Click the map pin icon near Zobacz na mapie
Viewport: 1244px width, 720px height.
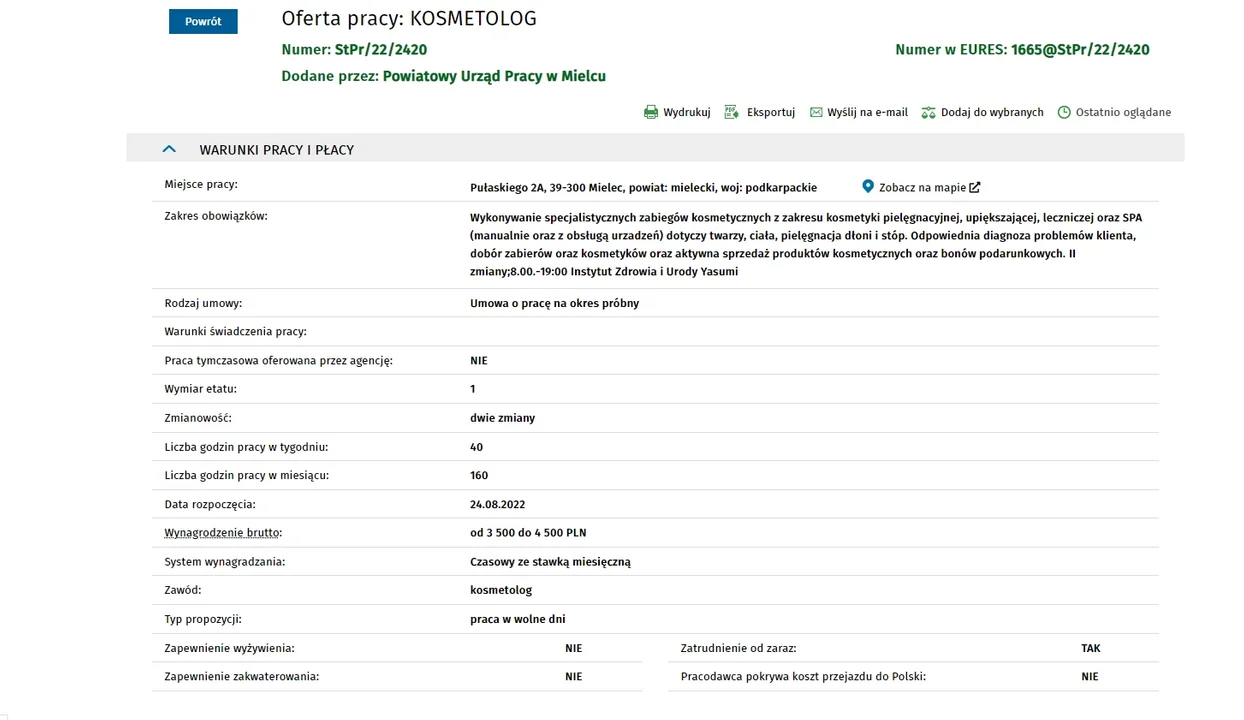[x=868, y=186]
